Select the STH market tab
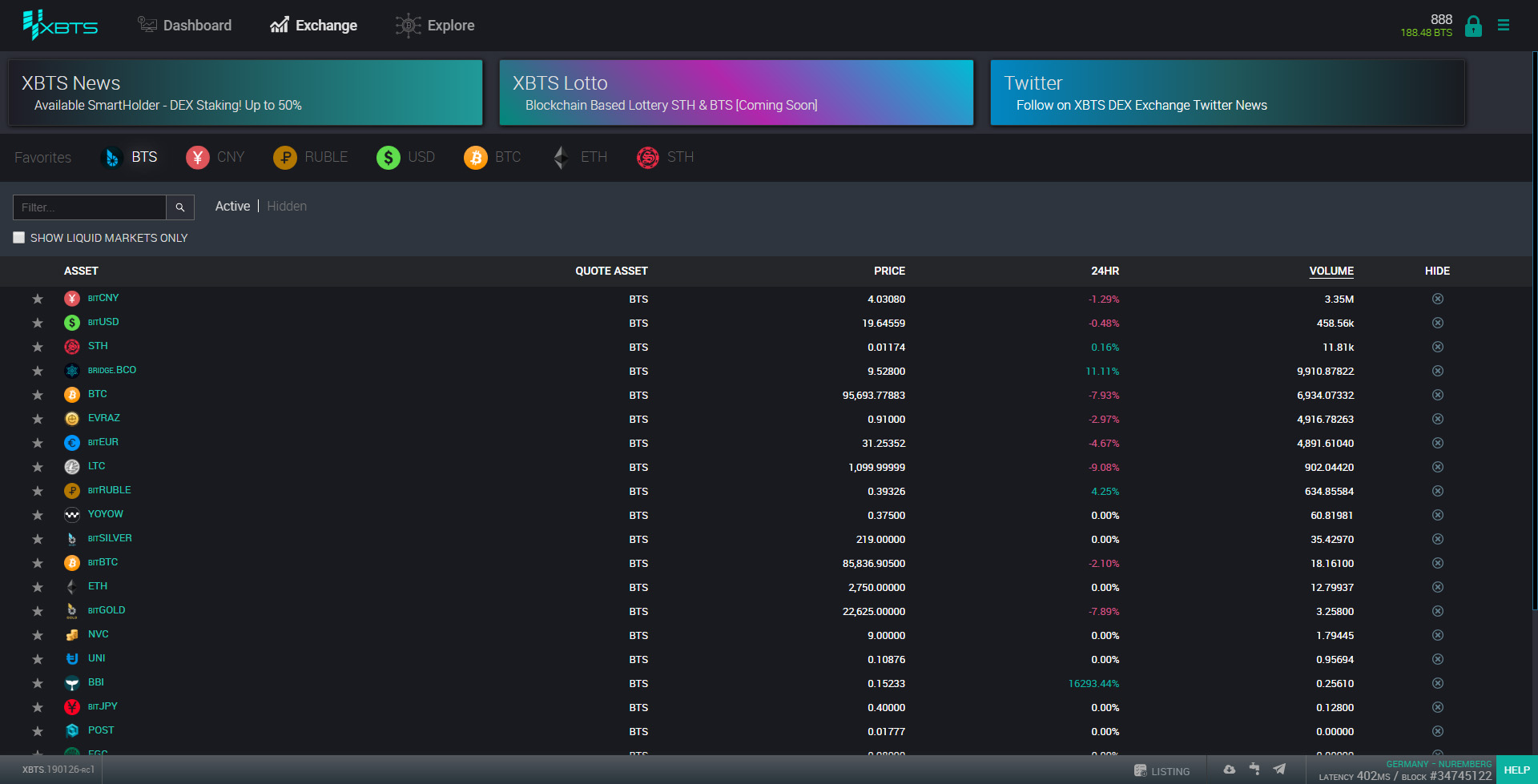Viewport: 1538px width, 784px height. tap(666, 158)
